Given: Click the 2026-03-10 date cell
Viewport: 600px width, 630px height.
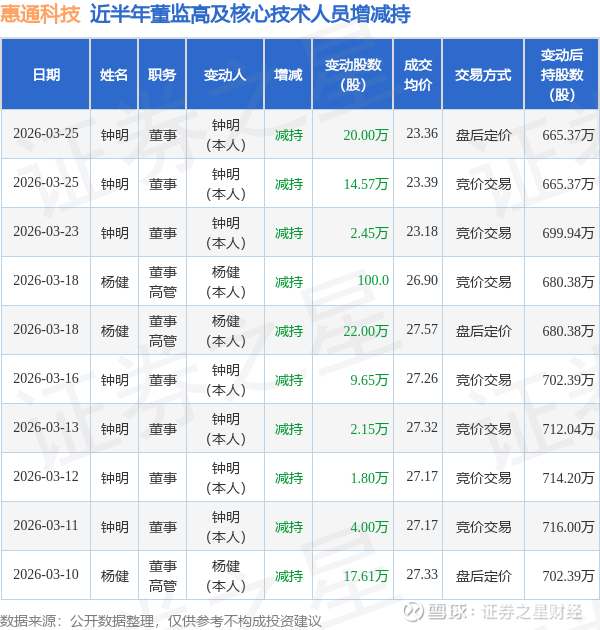Looking at the screenshot, I should click(x=46, y=575).
